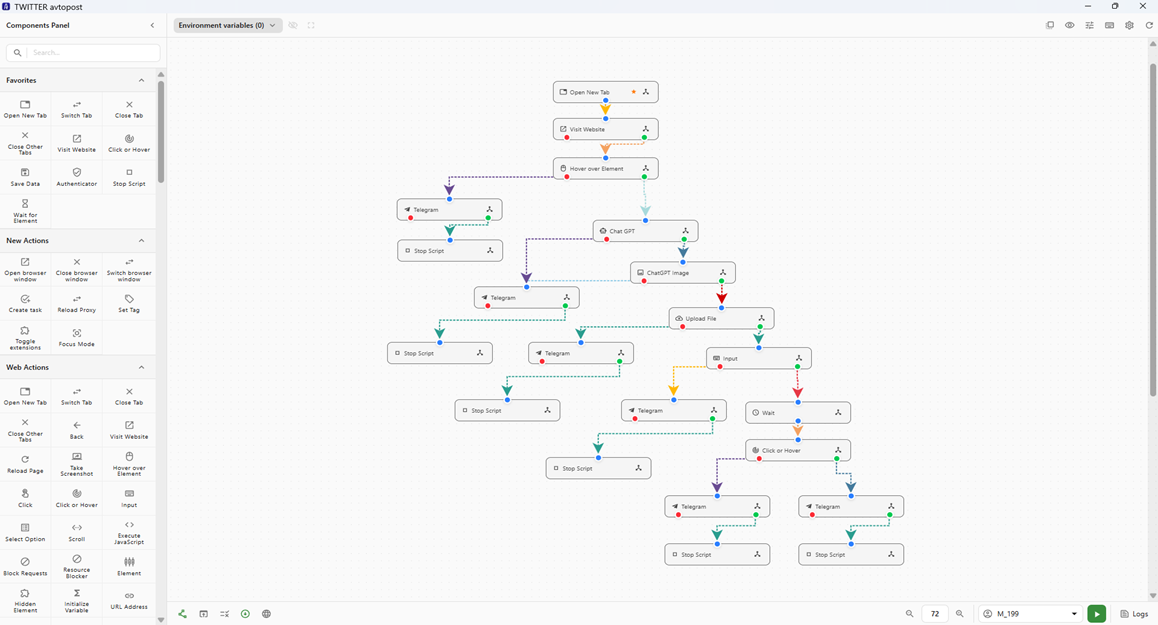Select Create task action
The image size is (1158, 625).
[25, 304]
